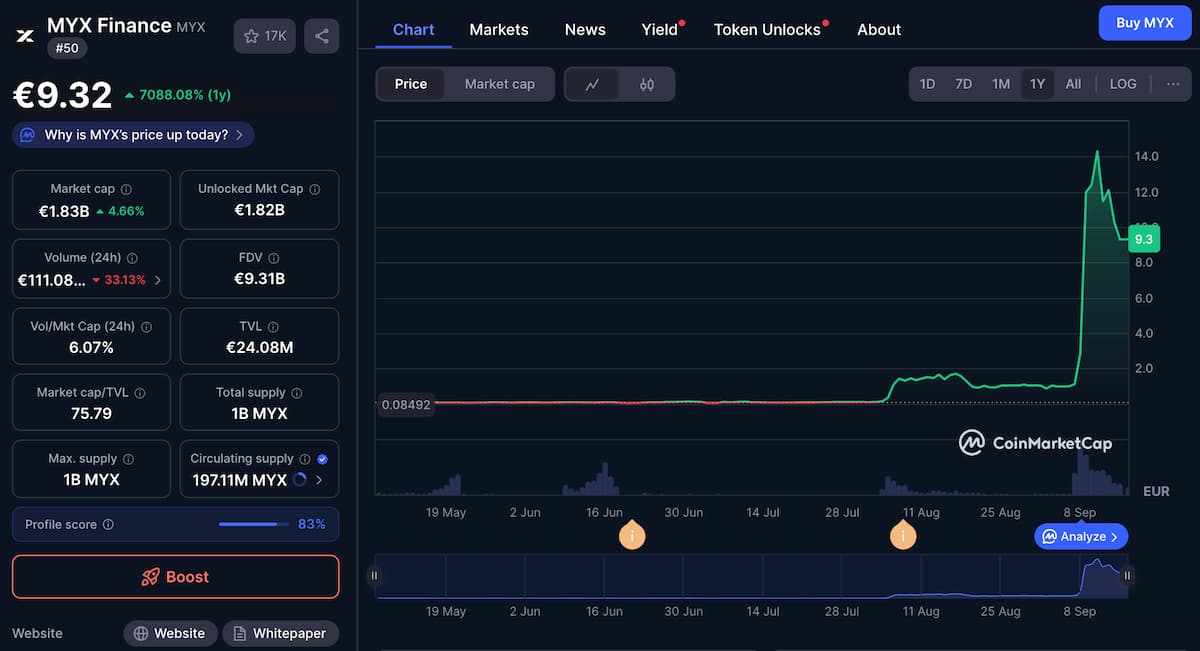The image size is (1200, 651).
Task: Set chart range to All
Action: [x=1073, y=84]
